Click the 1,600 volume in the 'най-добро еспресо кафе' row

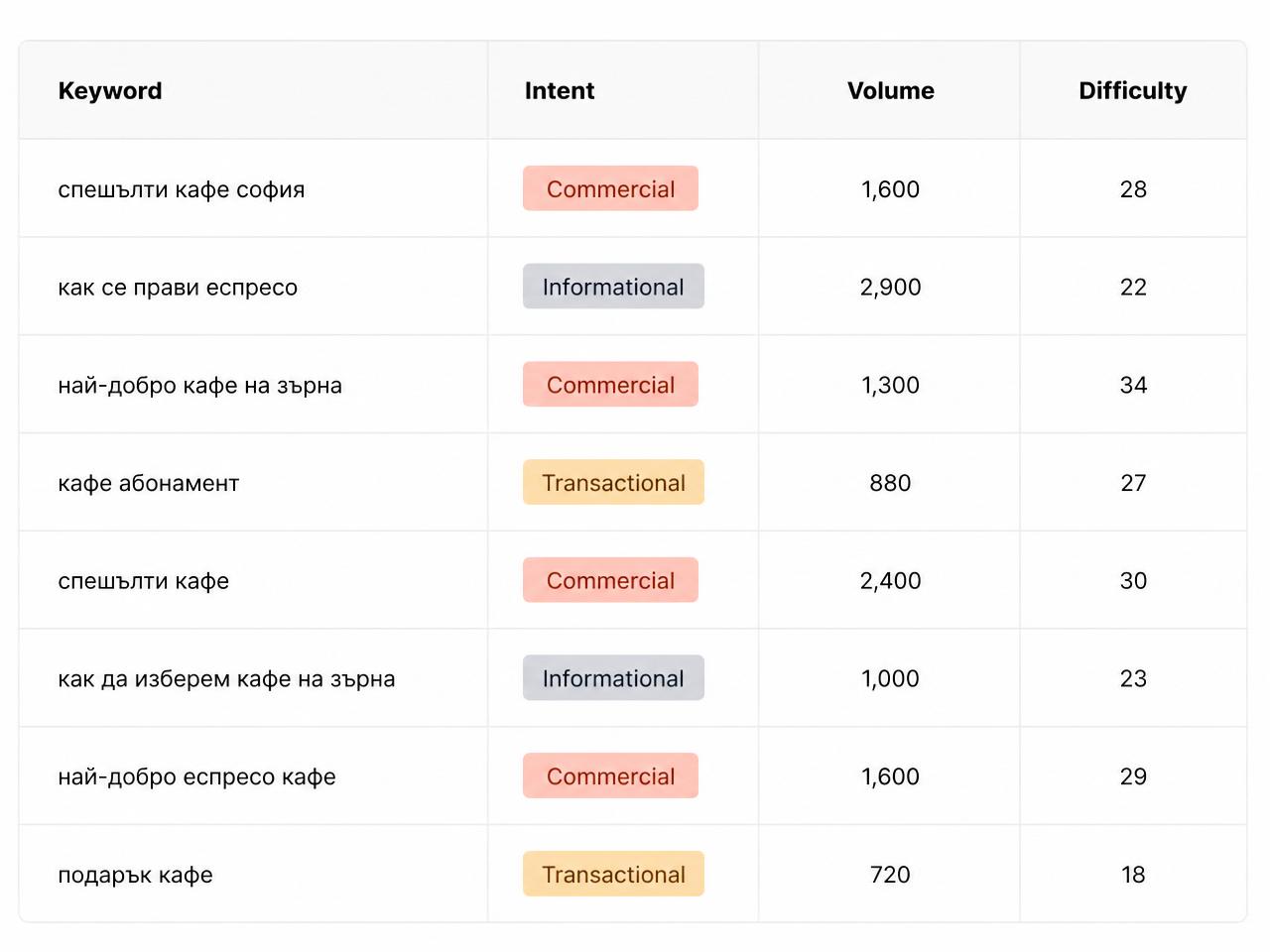(890, 776)
